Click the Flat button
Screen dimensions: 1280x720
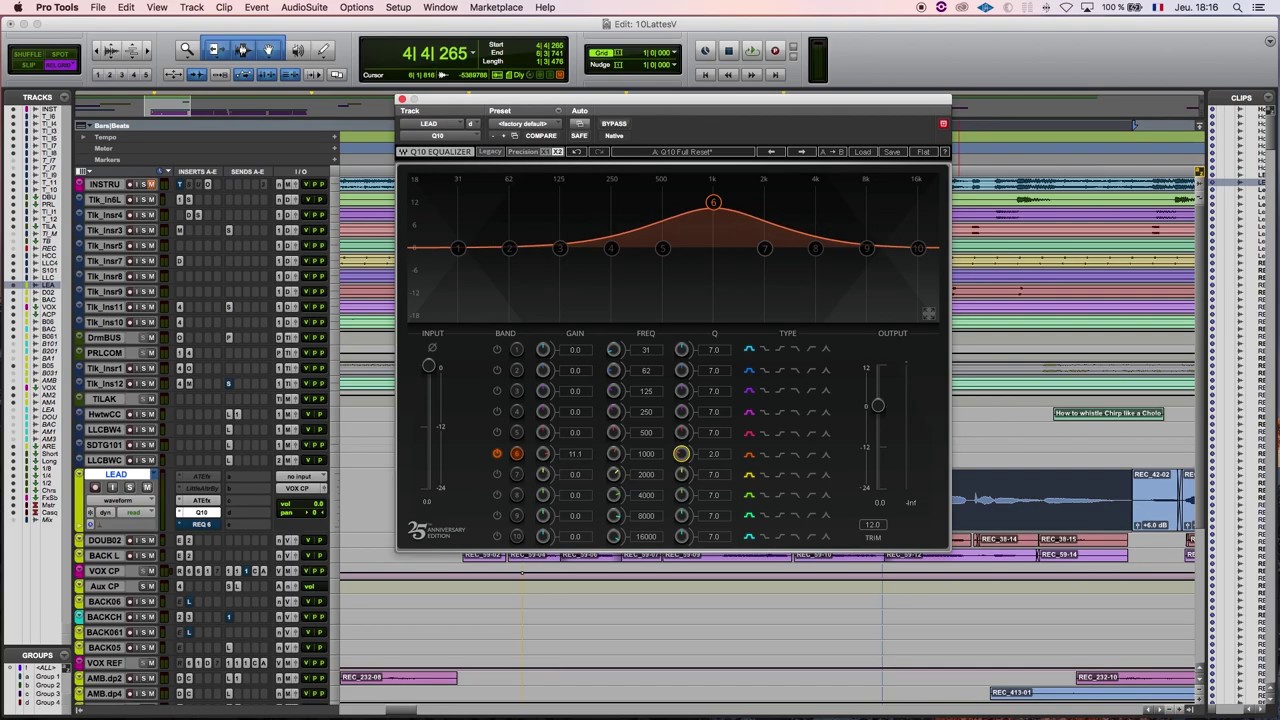click(922, 152)
